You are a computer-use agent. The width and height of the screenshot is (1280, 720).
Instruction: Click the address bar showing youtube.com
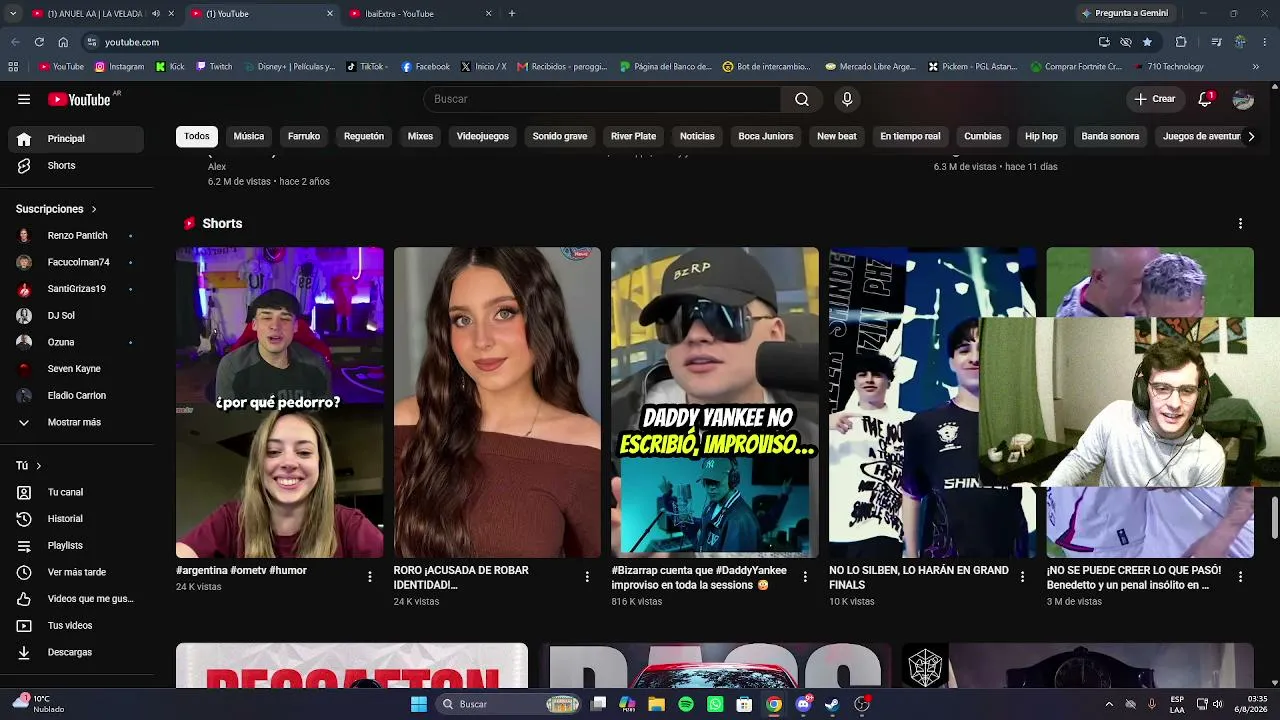[590, 42]
